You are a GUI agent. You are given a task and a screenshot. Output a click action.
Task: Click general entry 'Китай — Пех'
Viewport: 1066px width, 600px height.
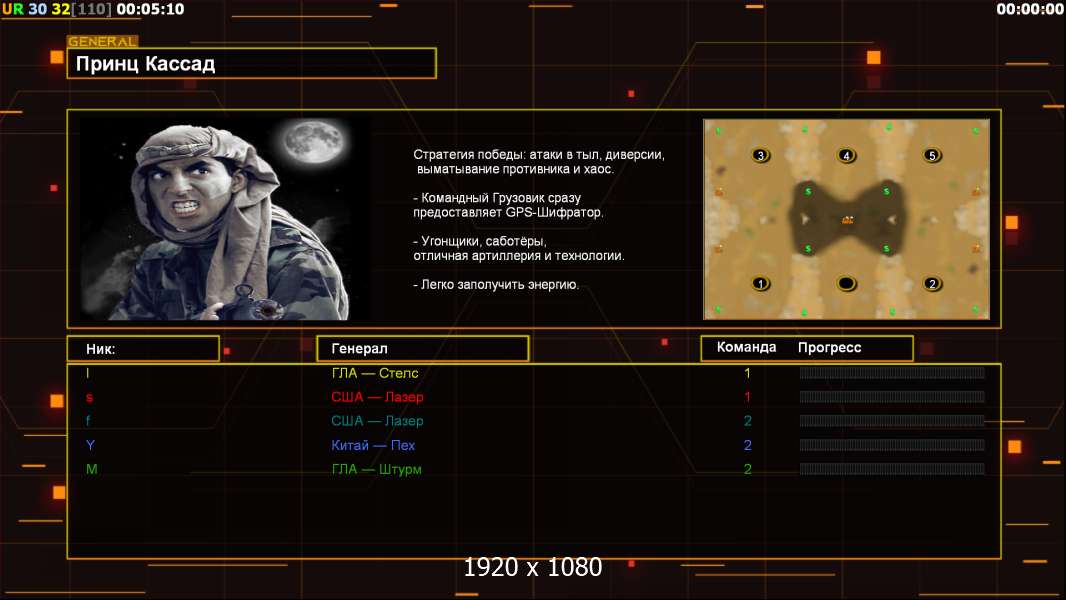coord(373,445)
